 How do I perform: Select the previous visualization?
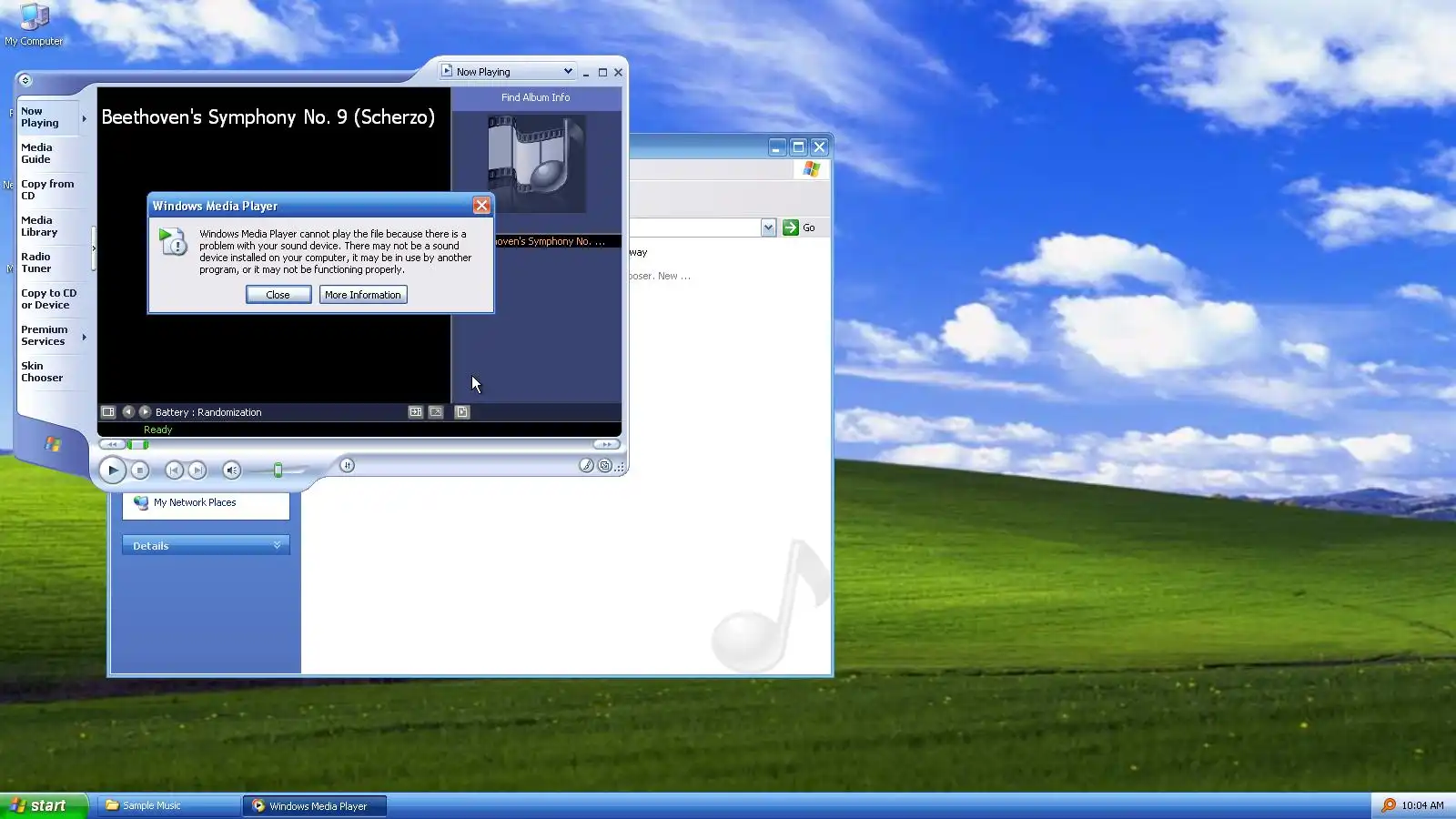[x=128, y=412]
